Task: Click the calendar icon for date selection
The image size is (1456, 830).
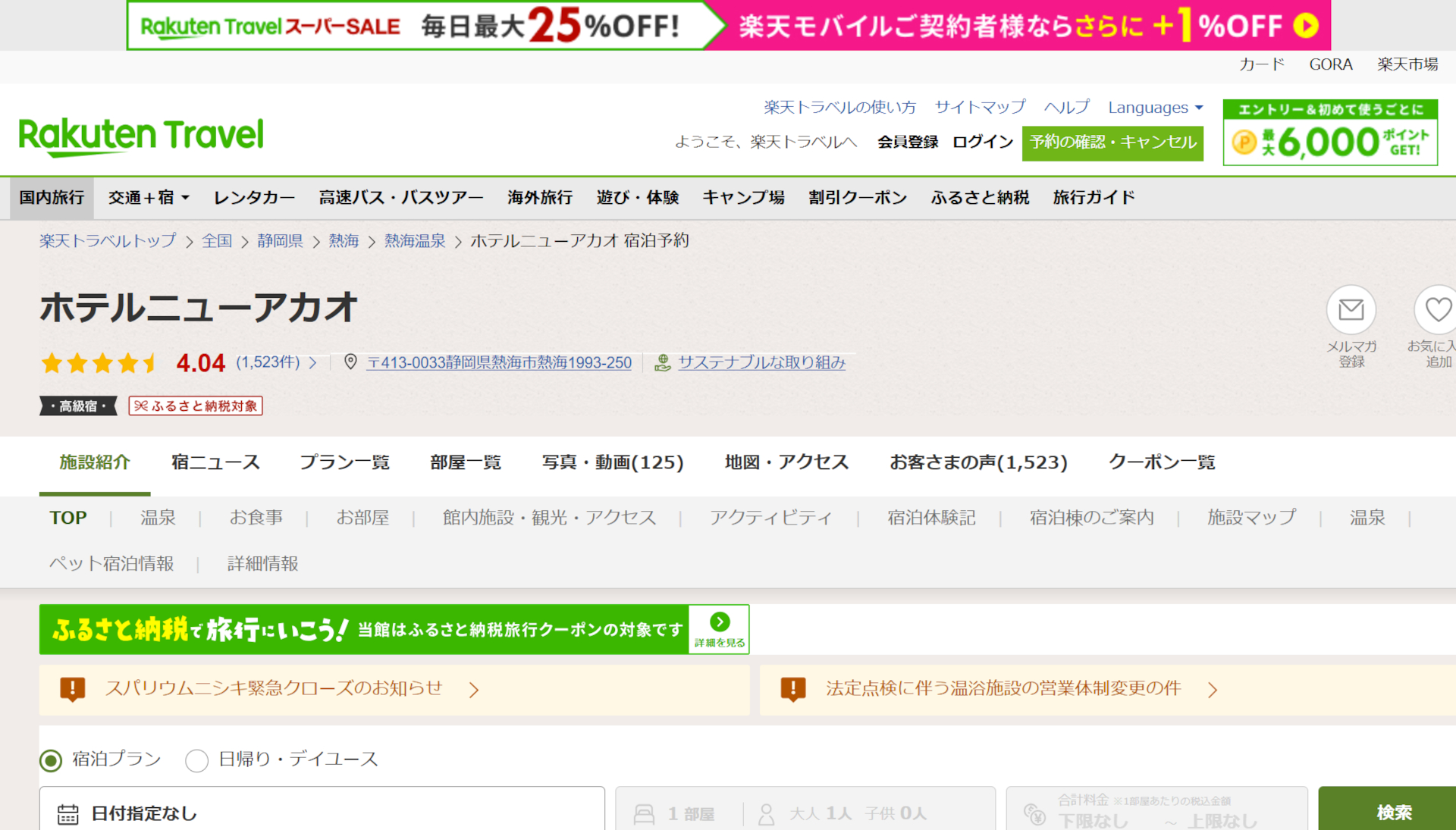Action: (70, 813)
